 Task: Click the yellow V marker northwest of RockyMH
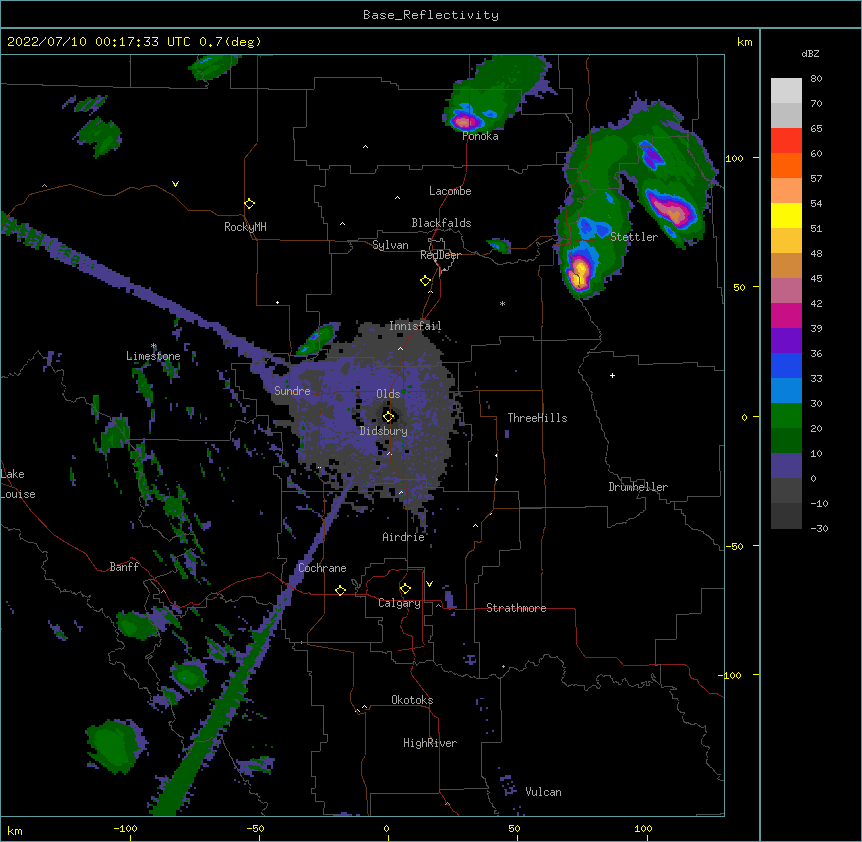(x=175, y=184)
